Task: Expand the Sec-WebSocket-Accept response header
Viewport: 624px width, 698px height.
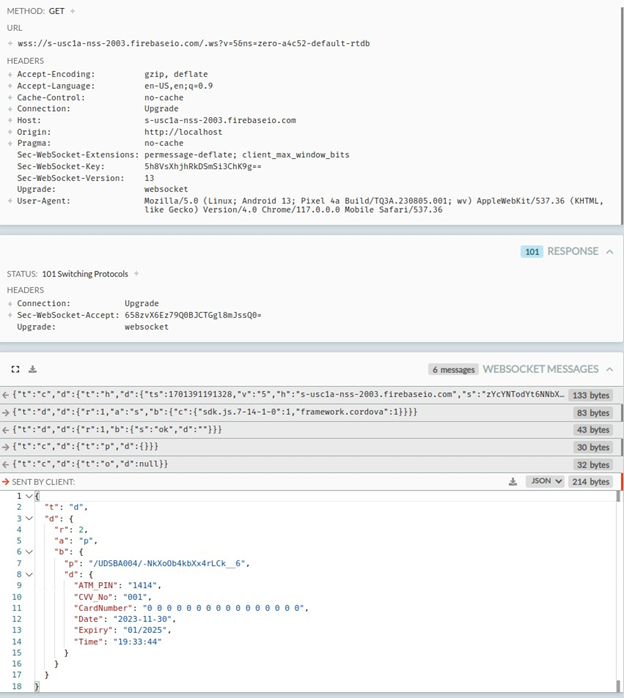Action: click(10, 315)
